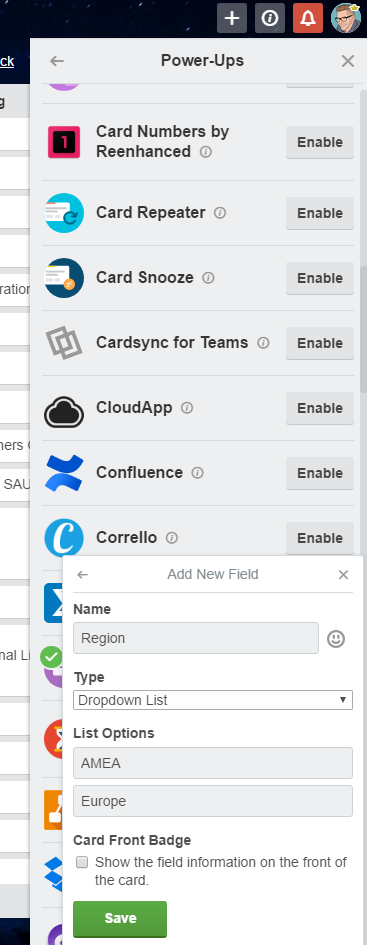
Task: Click the Card Snooze icon
Action: point(64,278)
